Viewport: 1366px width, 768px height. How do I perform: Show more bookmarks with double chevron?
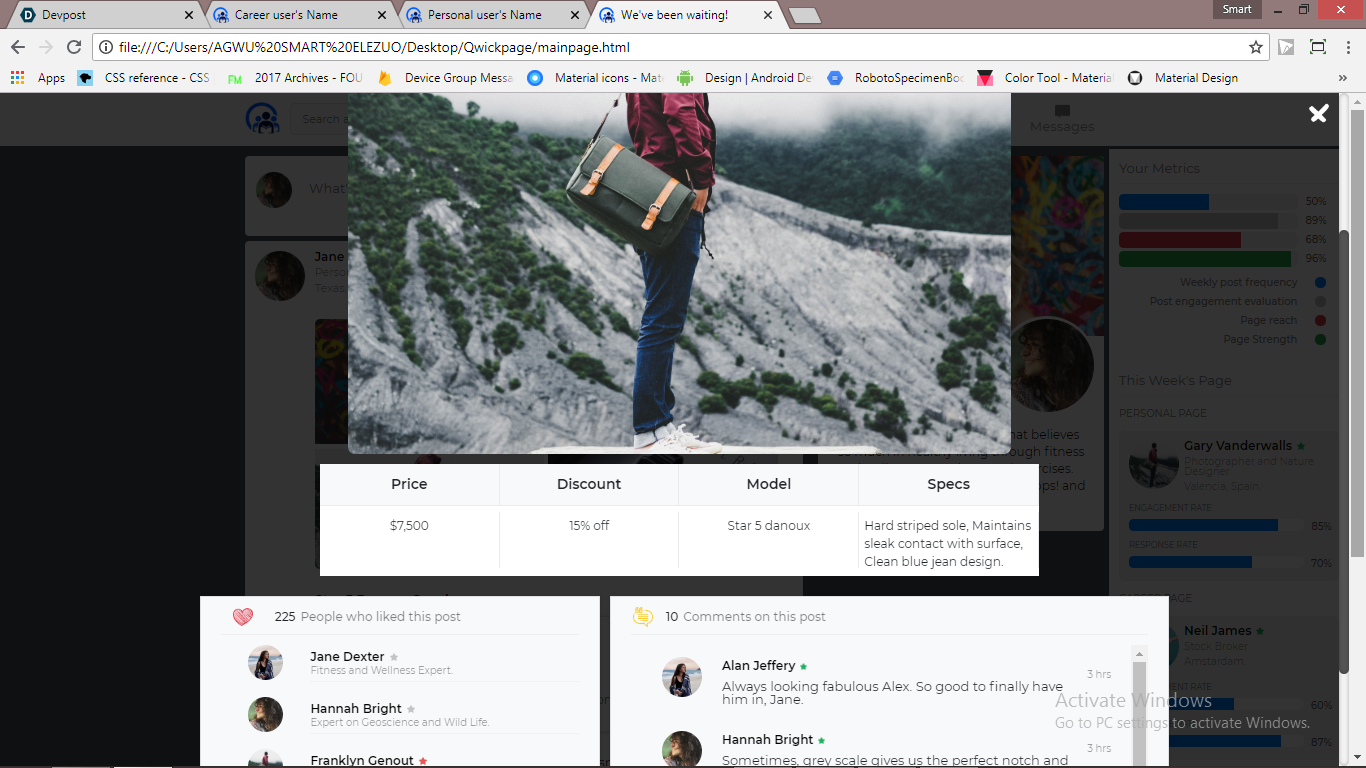tap(1342, 78)
